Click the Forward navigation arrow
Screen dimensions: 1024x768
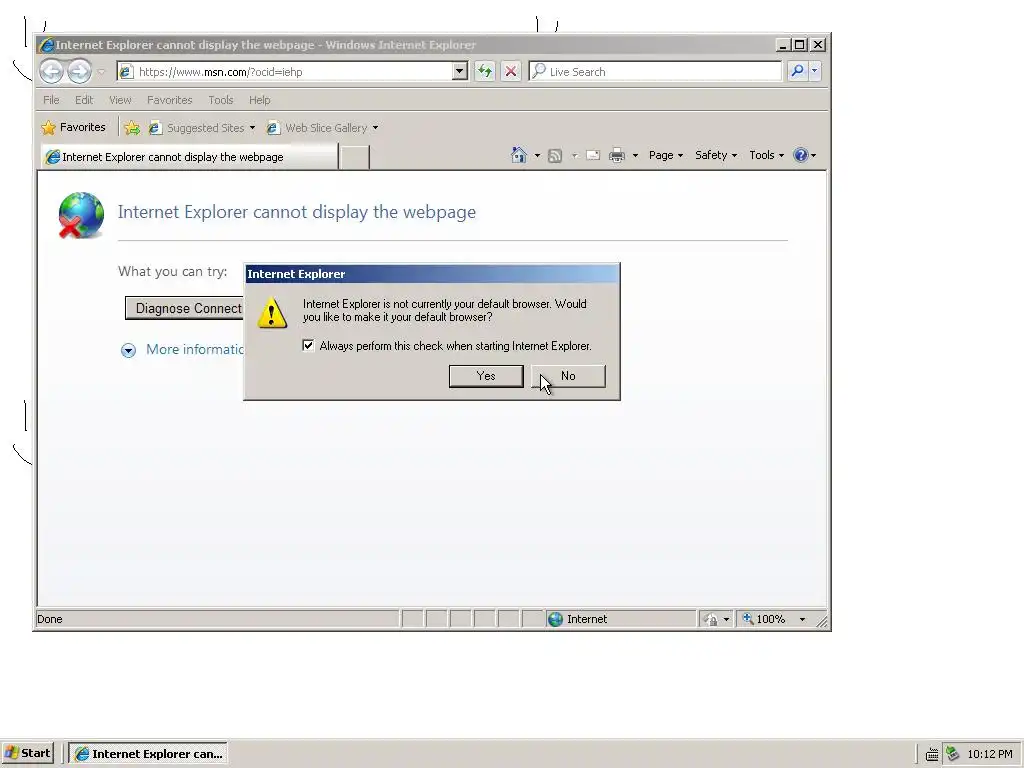(80, 71)
